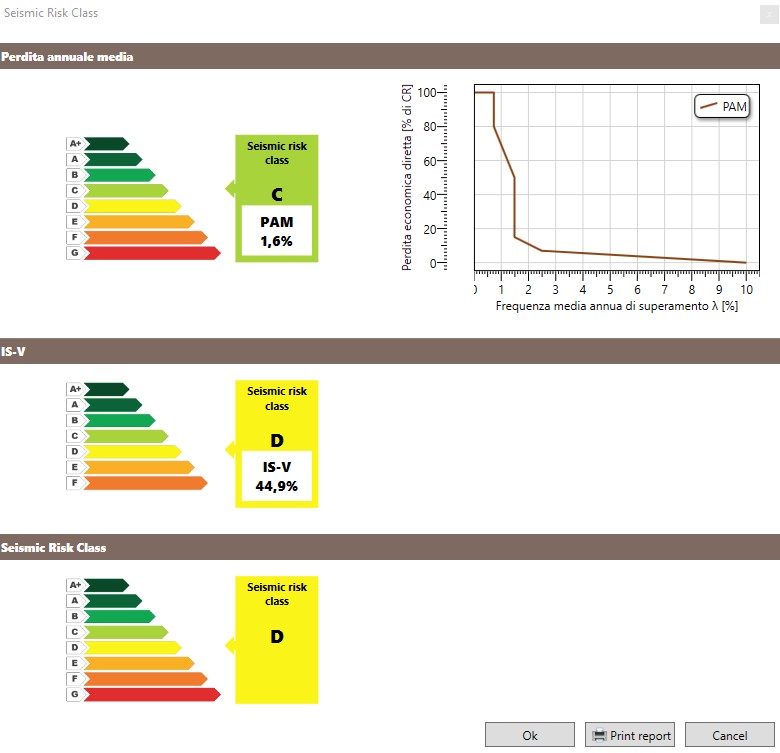Click the Cancel button
The height and width of the screenshot is (753, 780).
729,735
